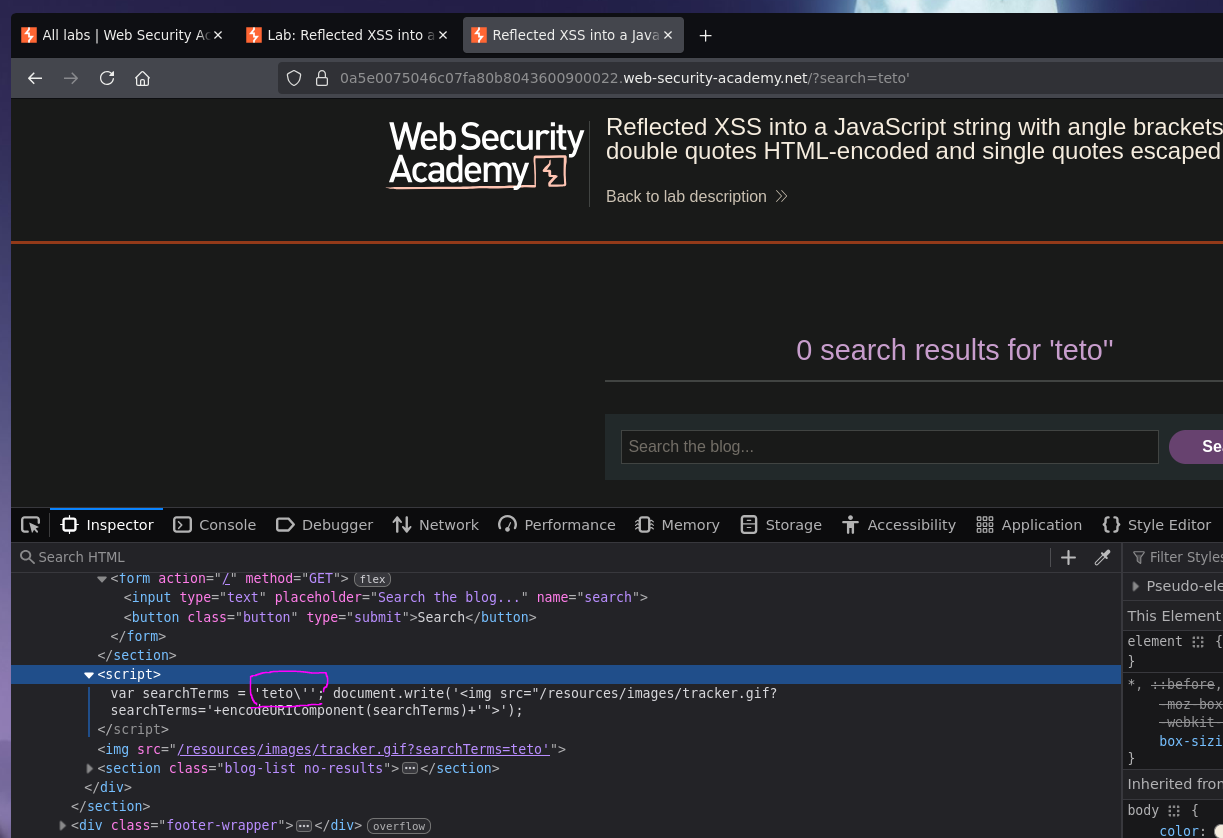Open the Application panel
This screenshot has height=838, width=1223.
[1029, 525]
